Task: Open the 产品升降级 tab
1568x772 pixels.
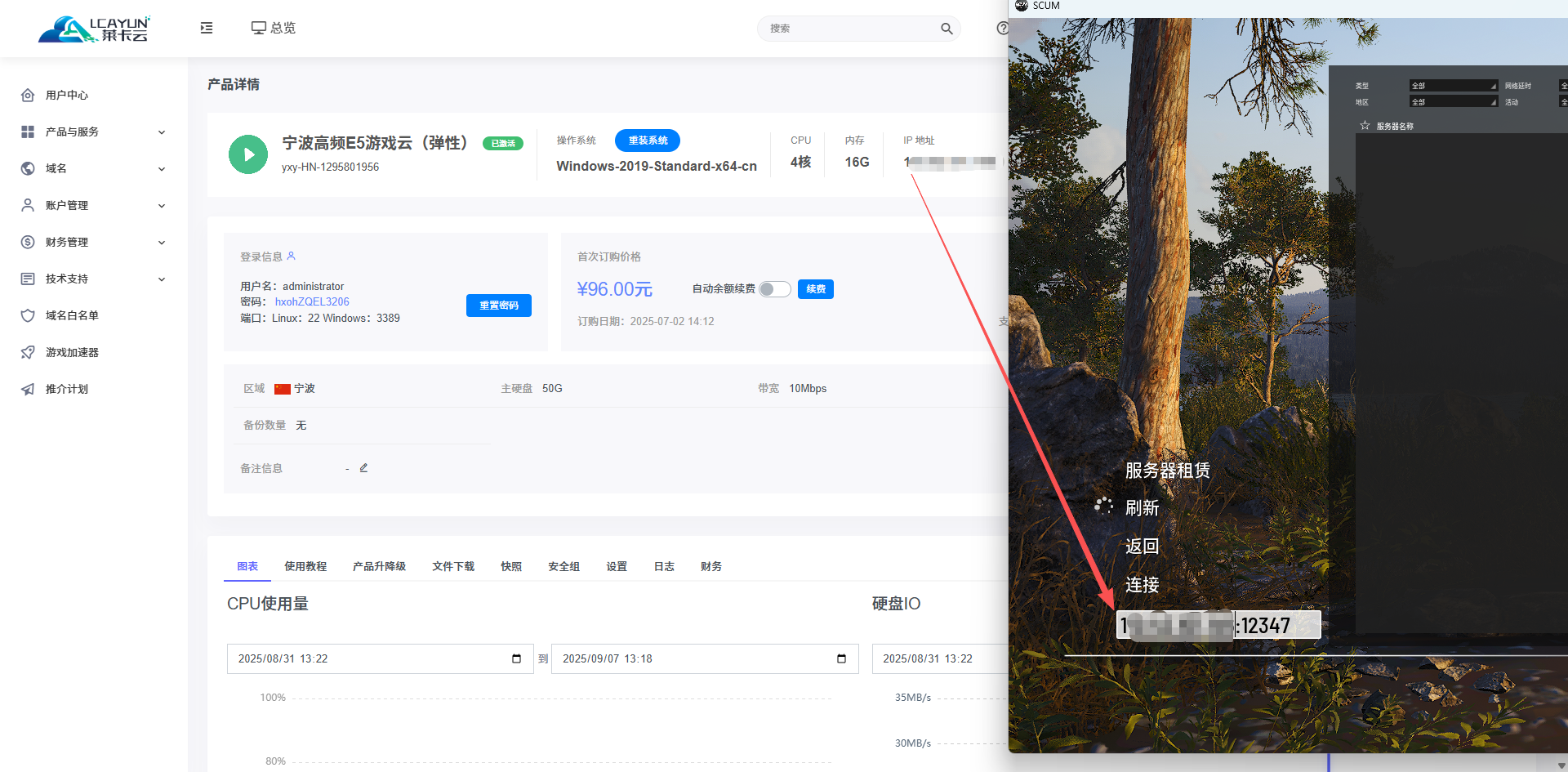Action: pyautogui.click(x=379, y=566)
